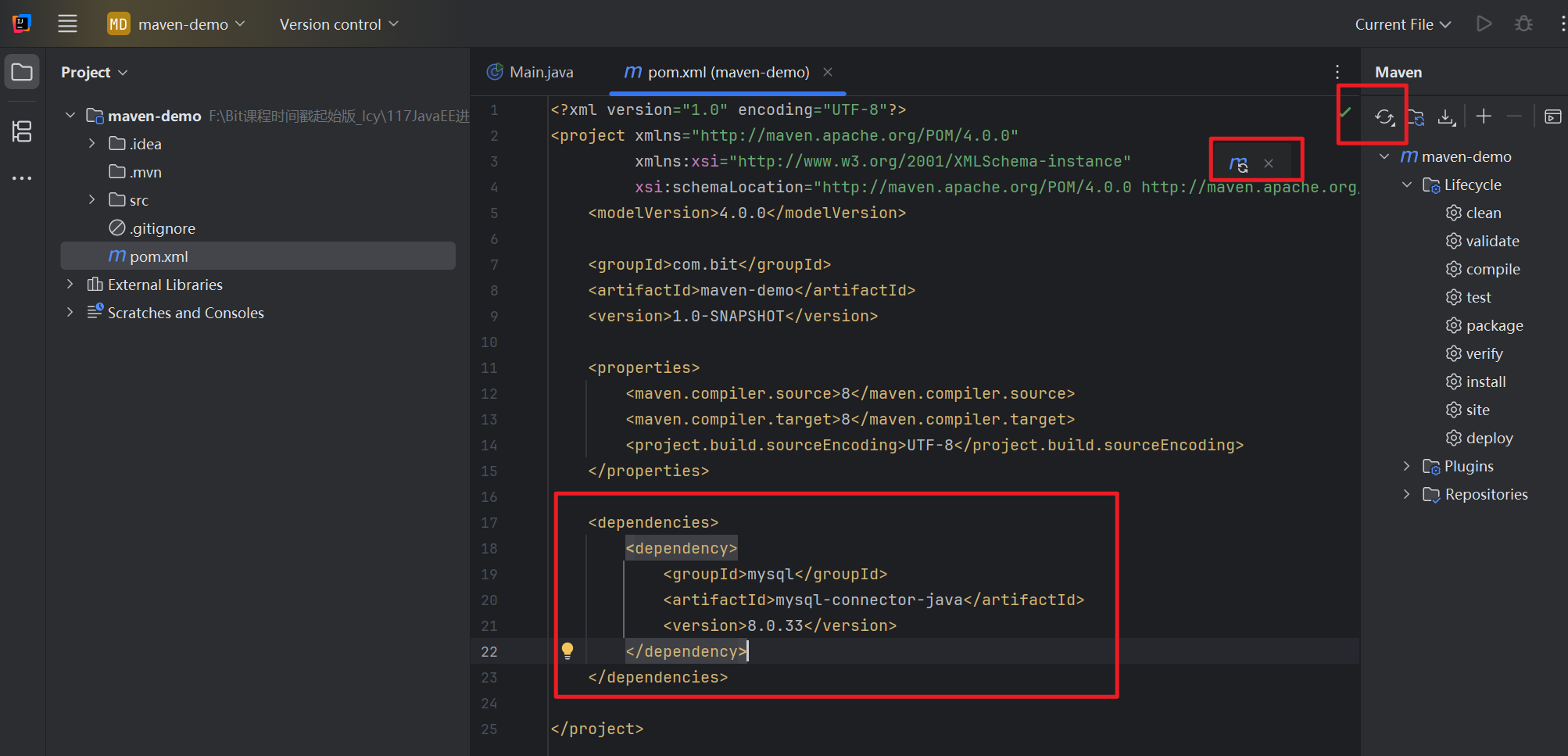Place cursor on the mysql groupId line
1568x756 pixels.
(775, 574)
